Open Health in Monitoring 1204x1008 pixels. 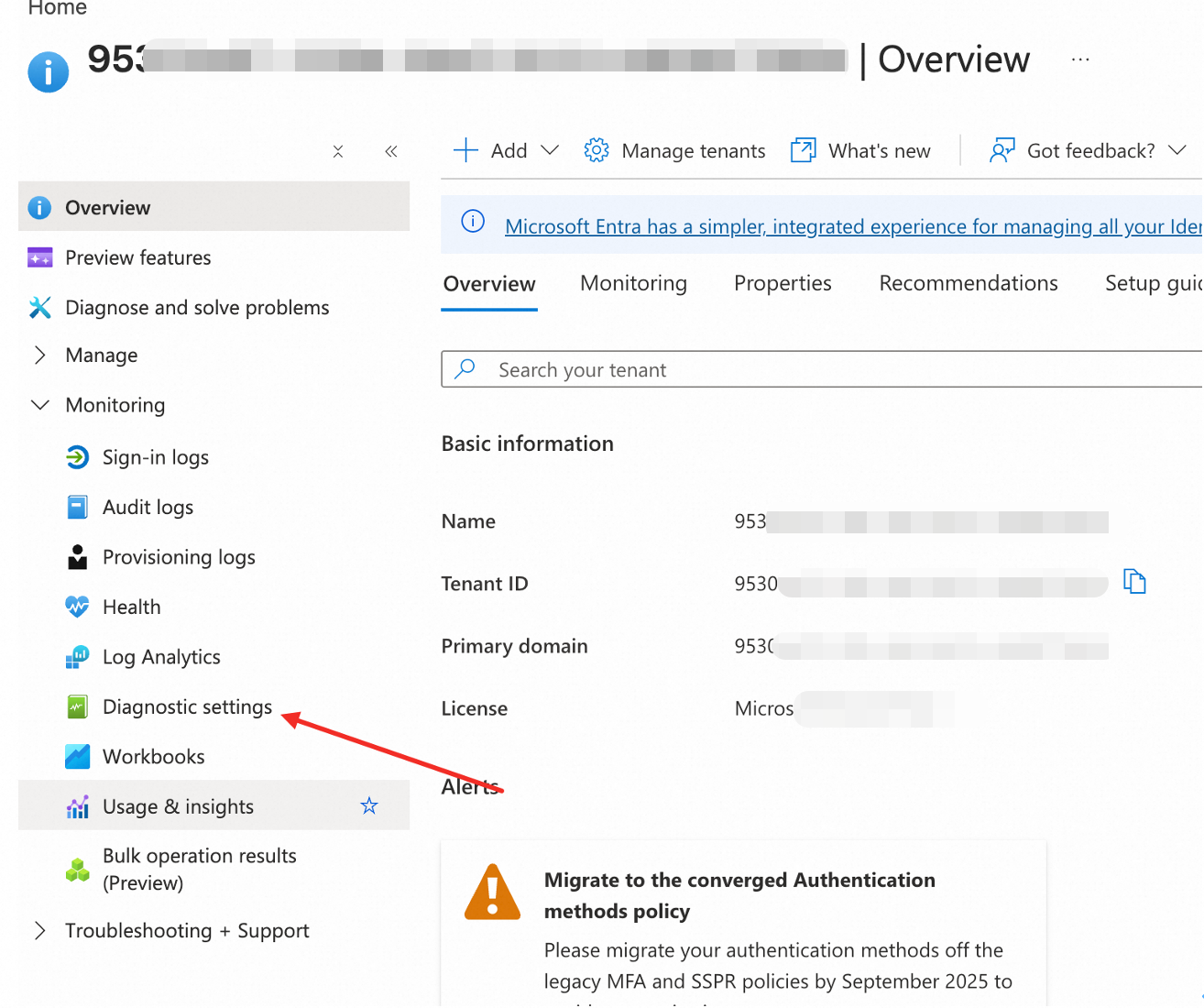(131, 607)
